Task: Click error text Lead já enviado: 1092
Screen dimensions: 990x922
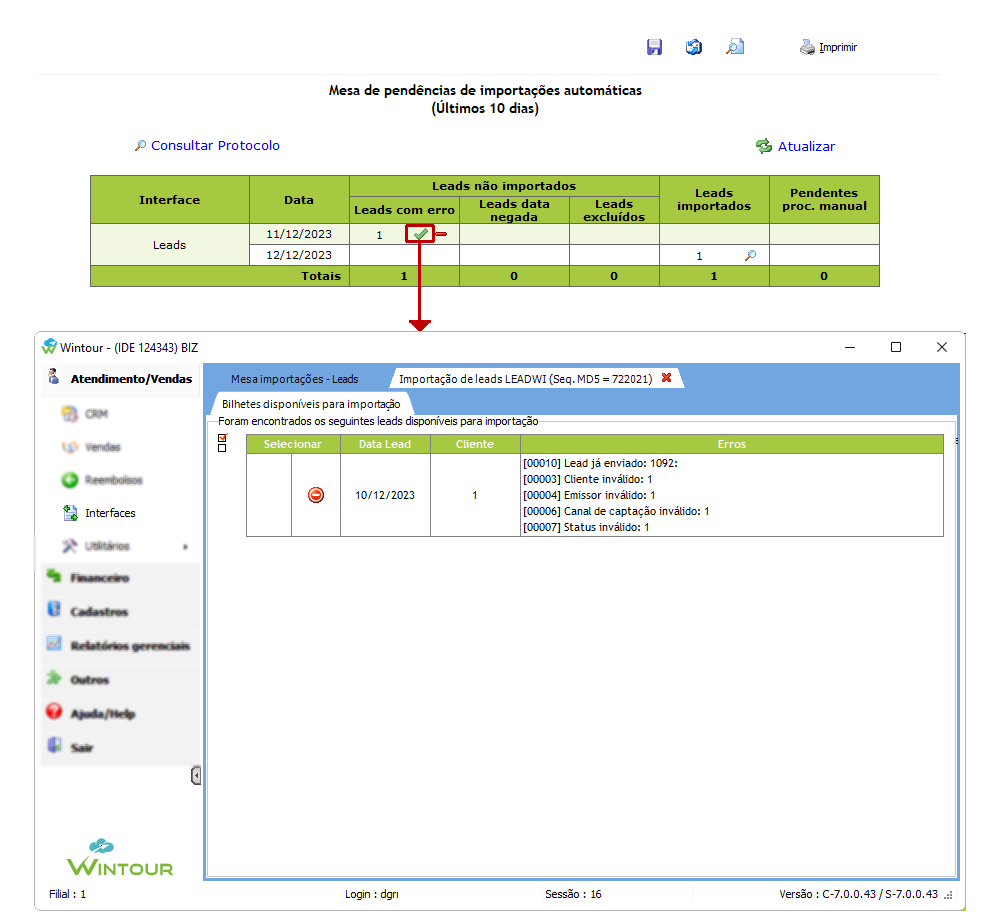Action: pyautogui.click(x=600, y=463)
